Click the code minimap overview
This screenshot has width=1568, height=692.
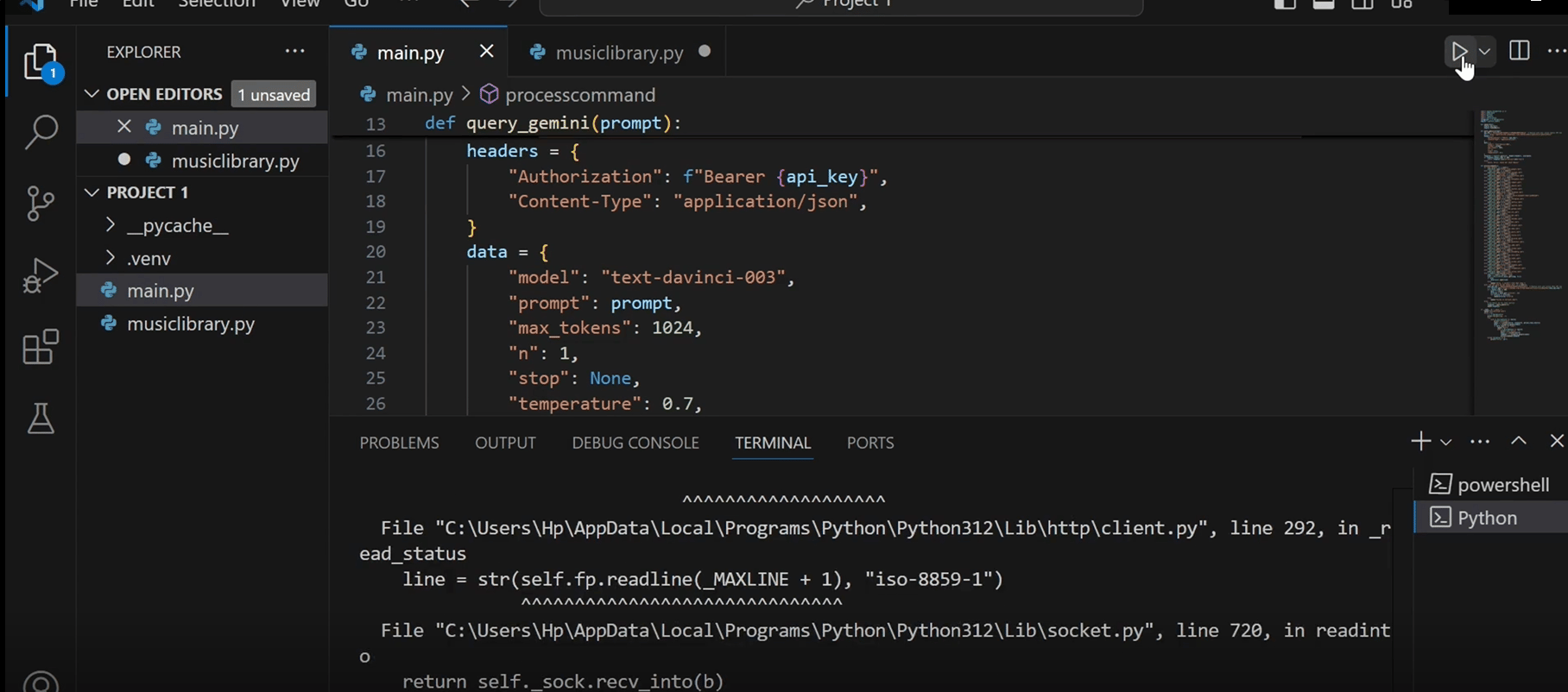pos(1520,224)
